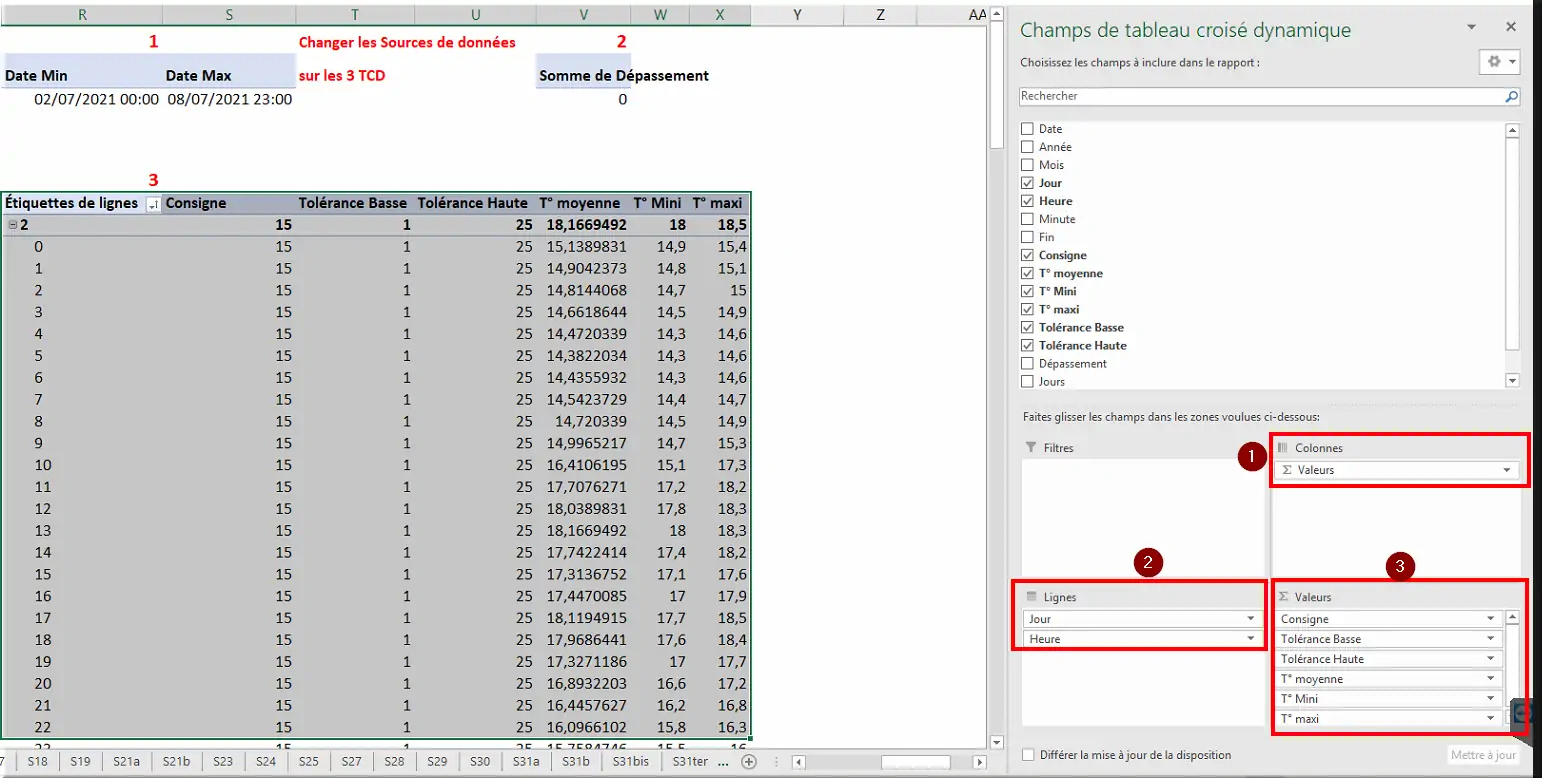
Task: Click field list scrollbar down arrow
Action: (1512, 380)
